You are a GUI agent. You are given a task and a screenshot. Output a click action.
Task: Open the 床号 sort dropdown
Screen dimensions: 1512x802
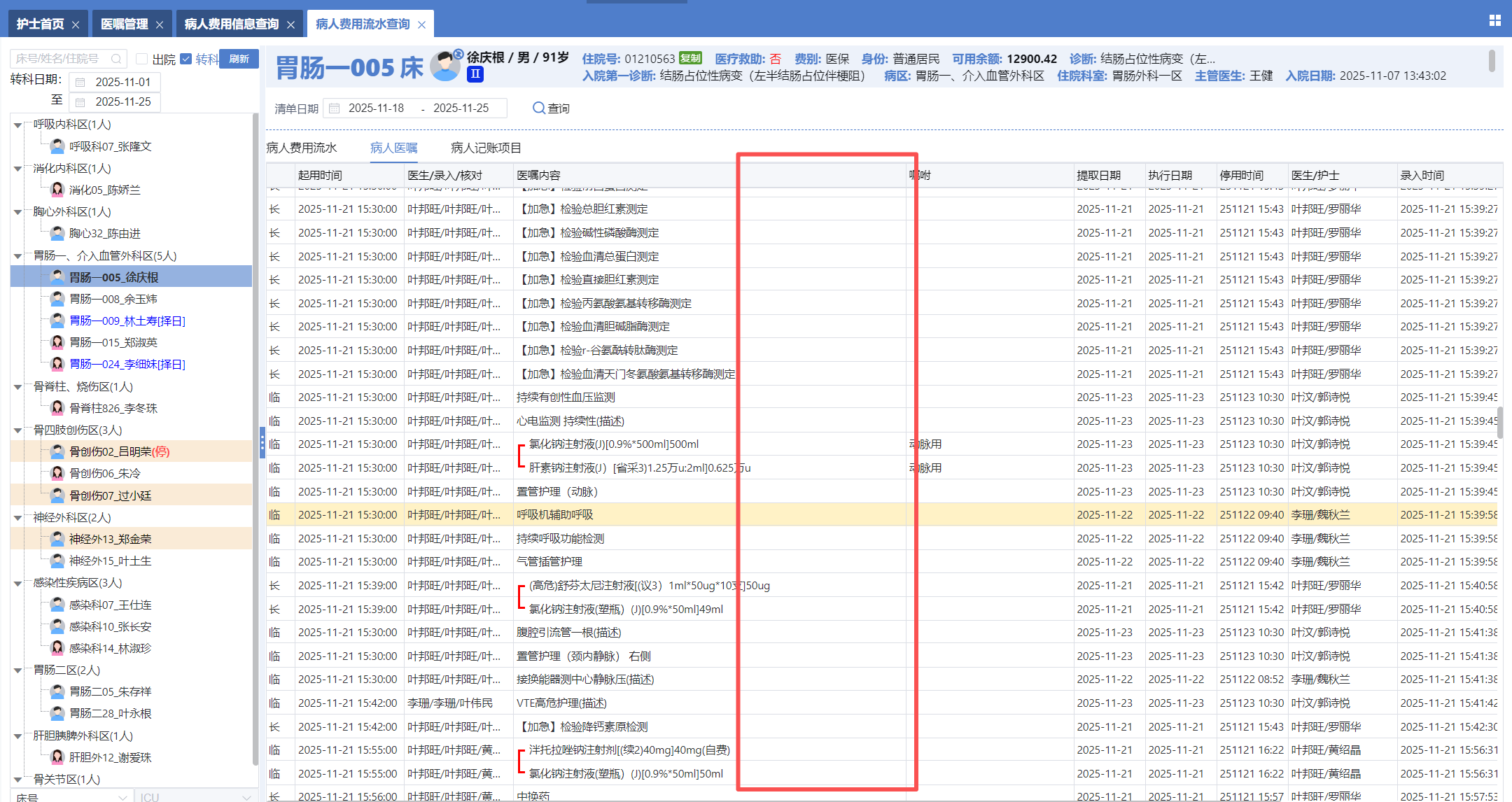coord(122,796)
